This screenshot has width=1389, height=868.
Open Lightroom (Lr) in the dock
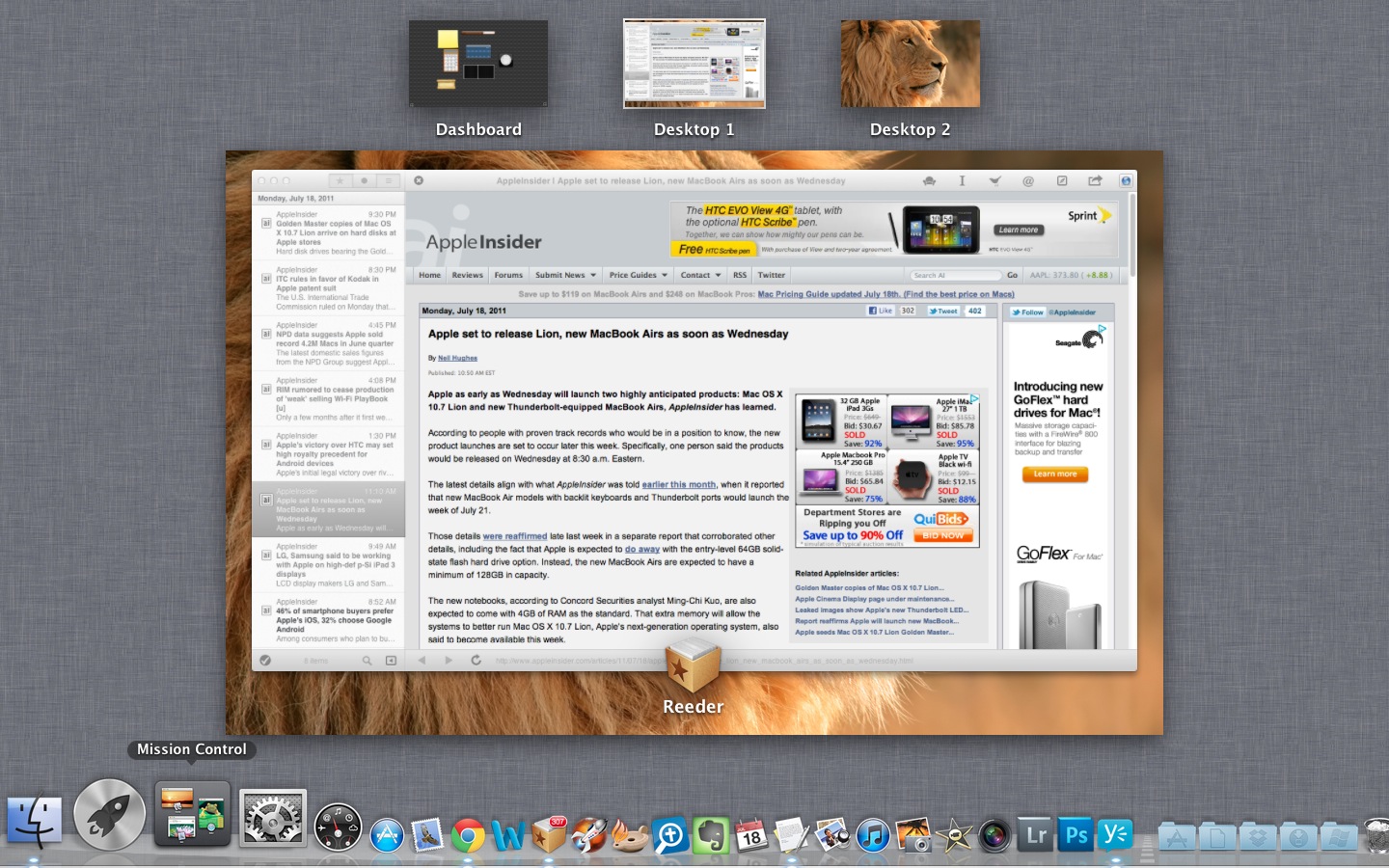(x=1036, y=835)
